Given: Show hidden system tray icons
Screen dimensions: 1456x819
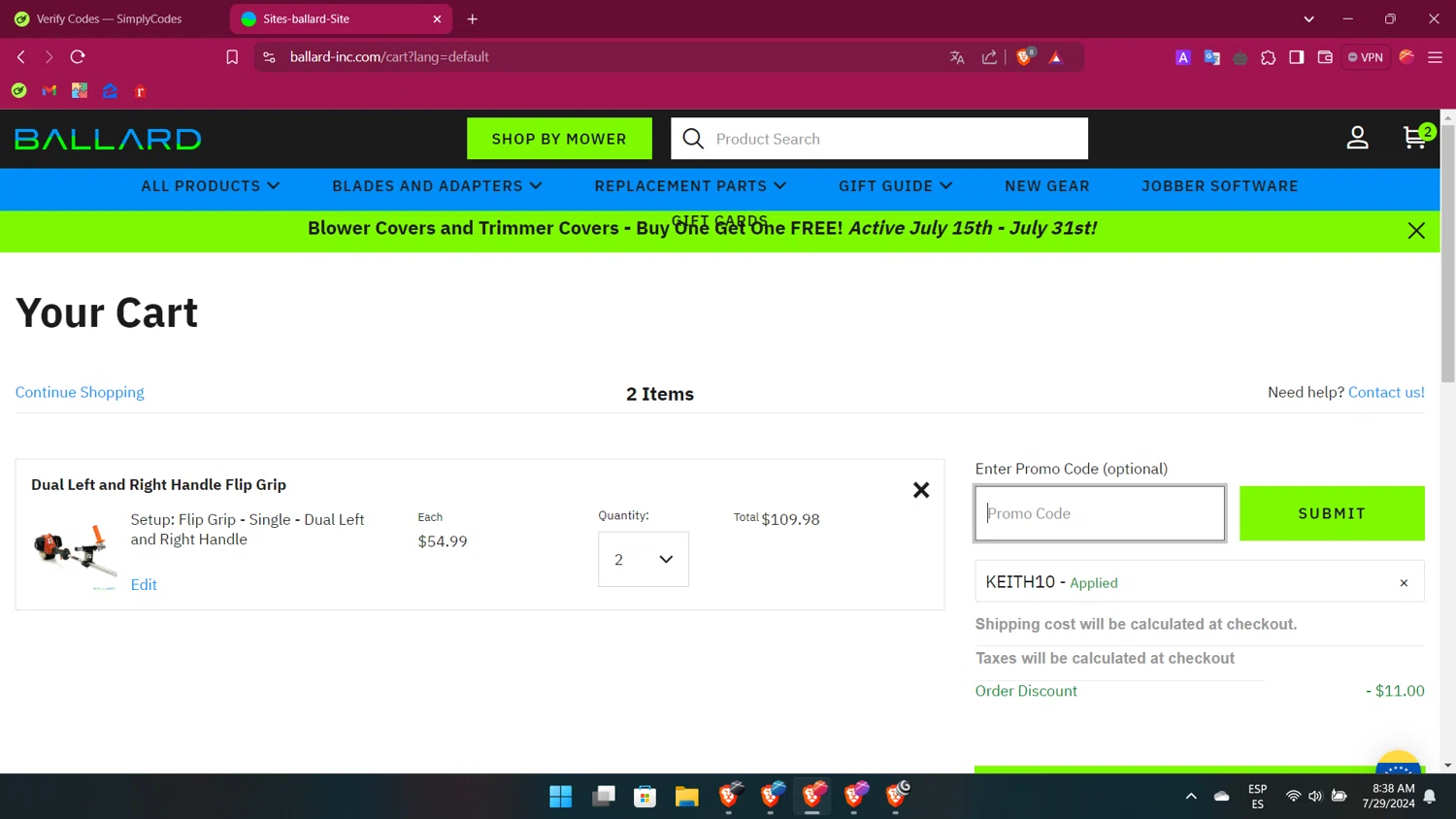Looking at the screenshot, I should coord(1191,797).
